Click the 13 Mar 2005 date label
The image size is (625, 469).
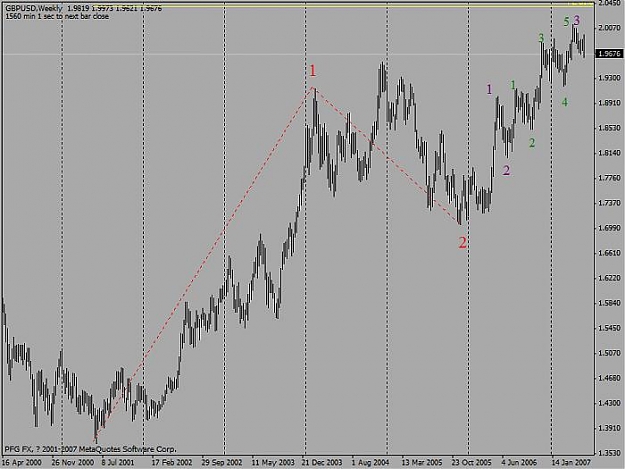point(422,463)
